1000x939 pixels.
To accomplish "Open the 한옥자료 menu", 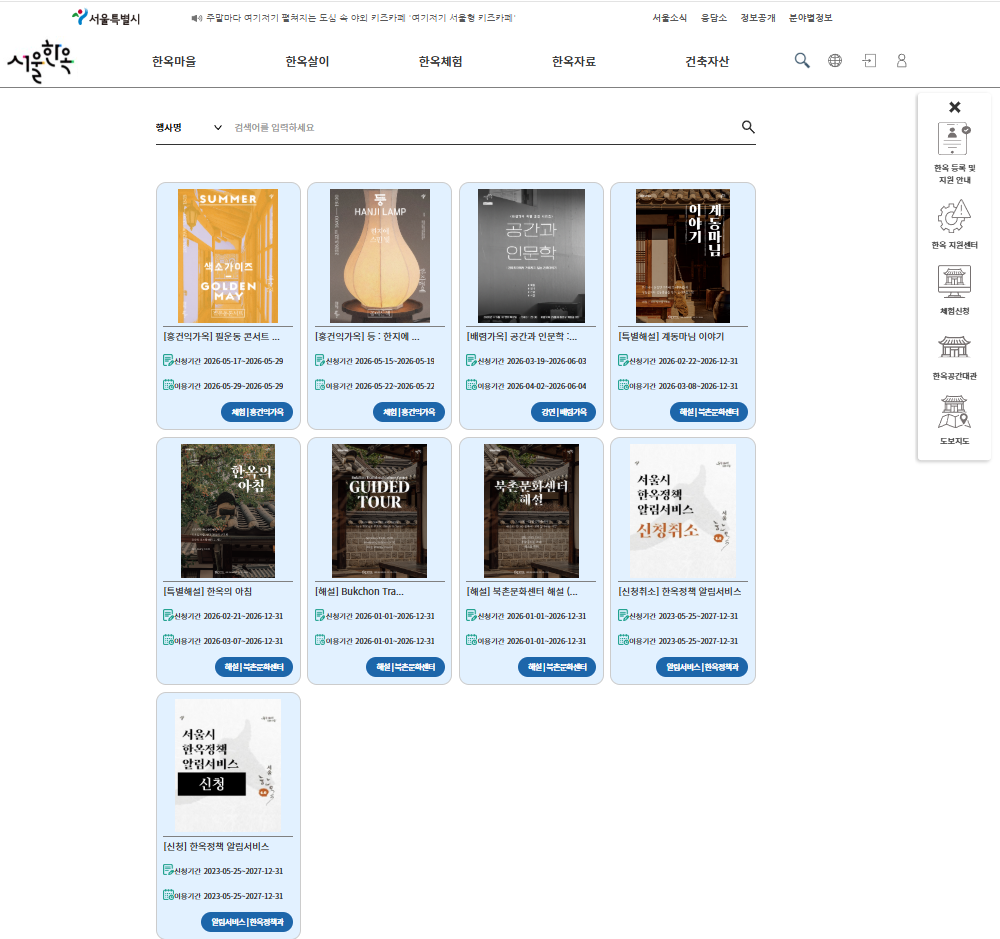I will [574, 61].
